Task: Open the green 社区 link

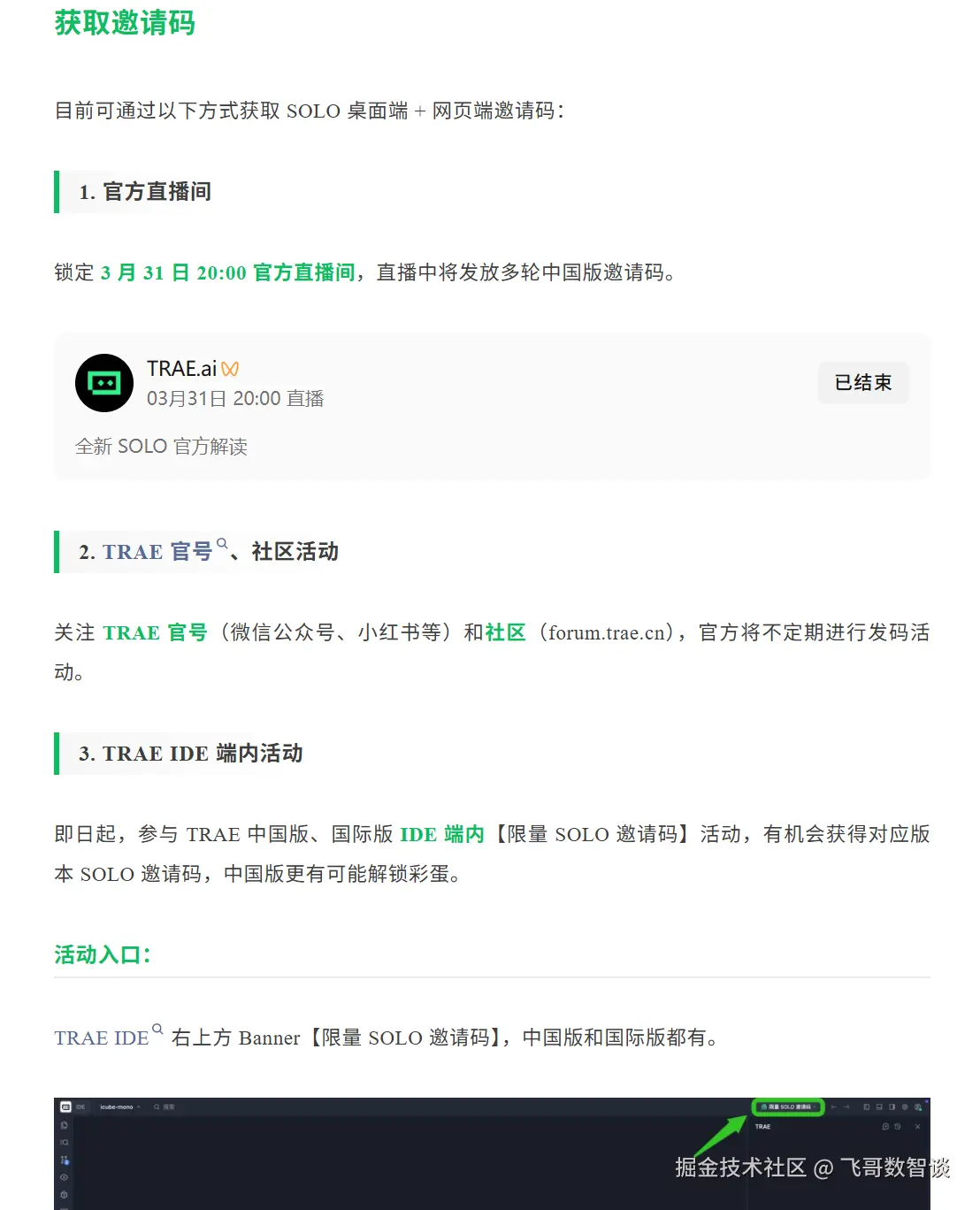Action: tap(506, 632)
